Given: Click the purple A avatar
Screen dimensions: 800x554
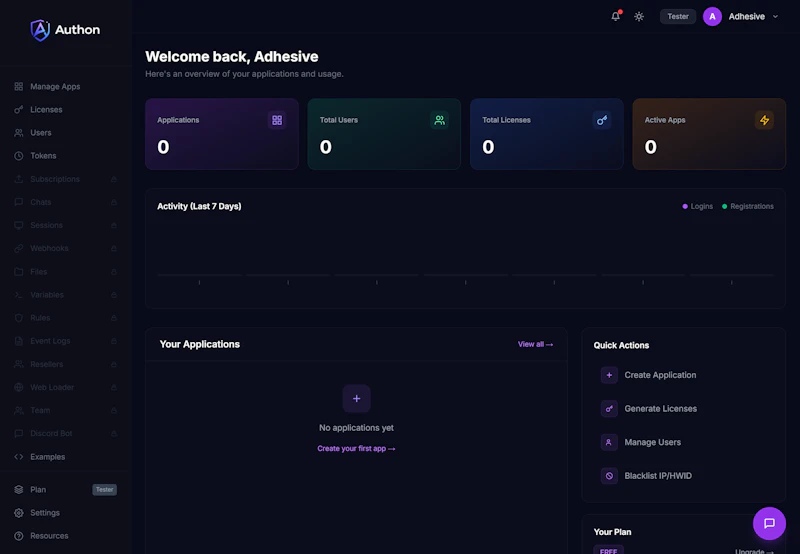Looking at the screenshot, I should (712, 16).
